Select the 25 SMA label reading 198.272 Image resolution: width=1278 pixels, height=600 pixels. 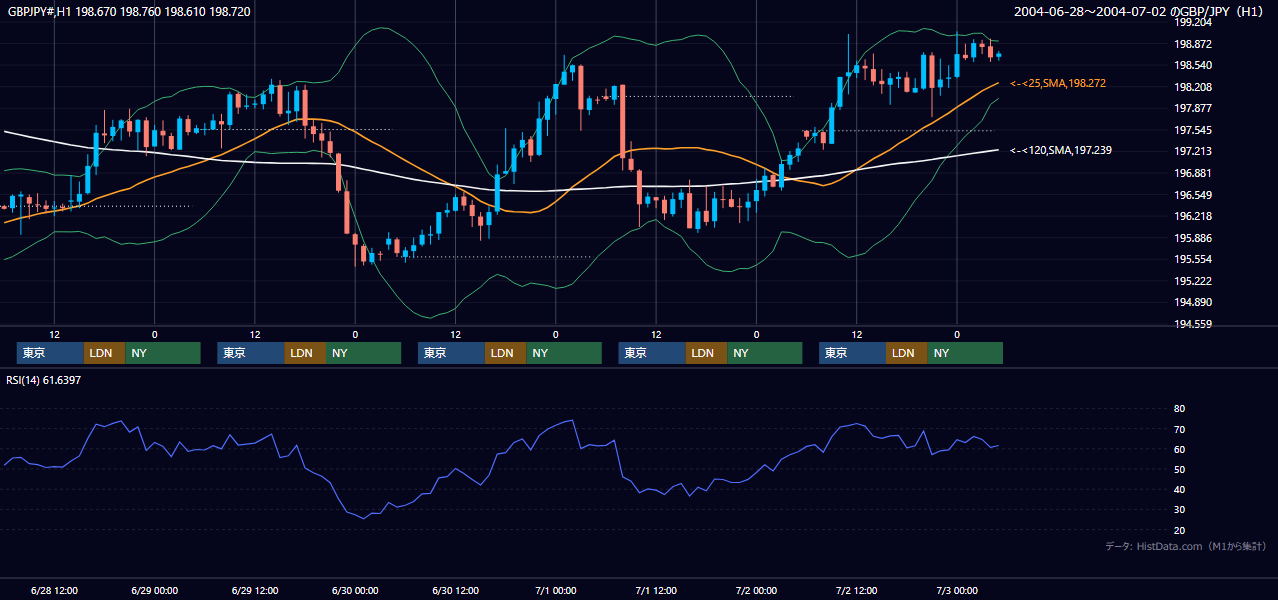(x=1058, y=83)
